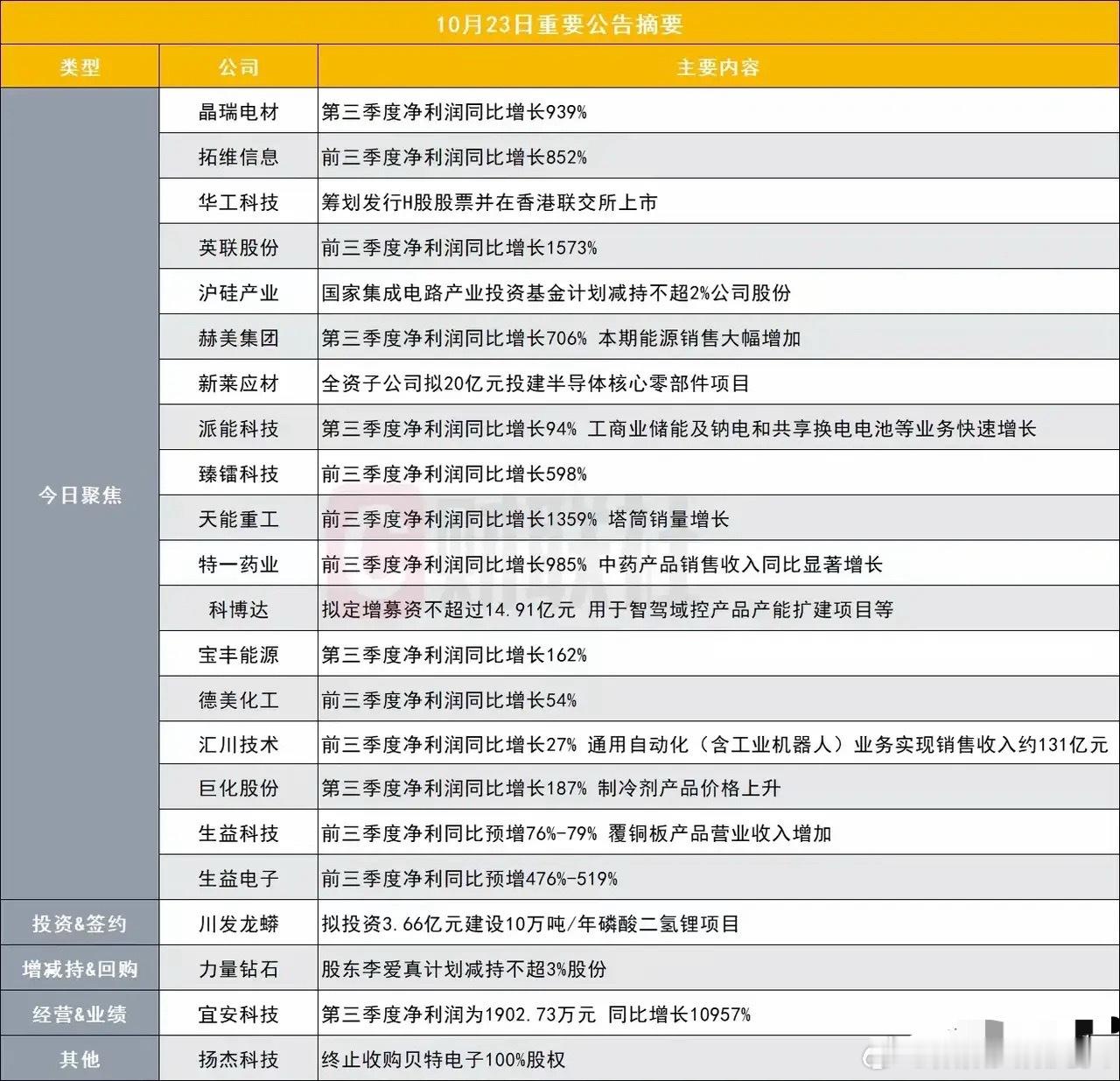The width and height of the screenshot is (1120, 1081).
Task: Click the 今日聚焦 category cell
Action: pos(80,495)
